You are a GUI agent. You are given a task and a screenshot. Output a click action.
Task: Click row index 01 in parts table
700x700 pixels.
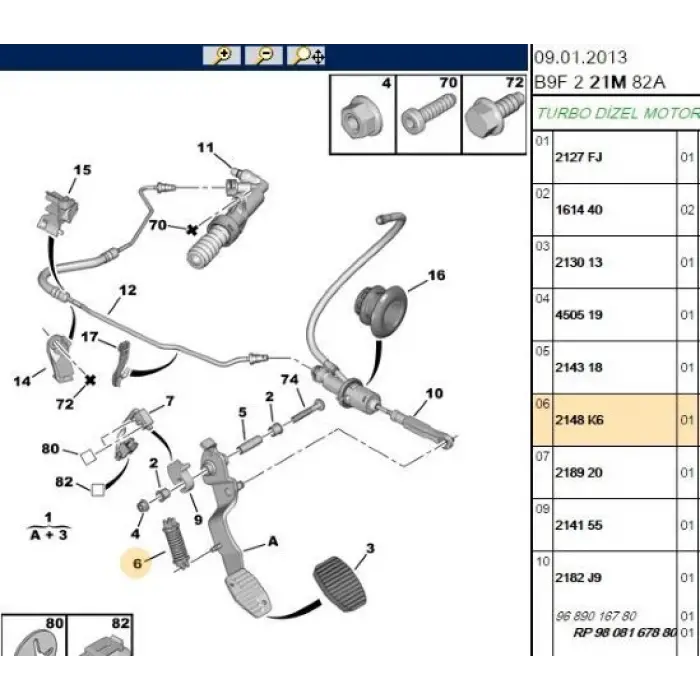pos(542,141)
